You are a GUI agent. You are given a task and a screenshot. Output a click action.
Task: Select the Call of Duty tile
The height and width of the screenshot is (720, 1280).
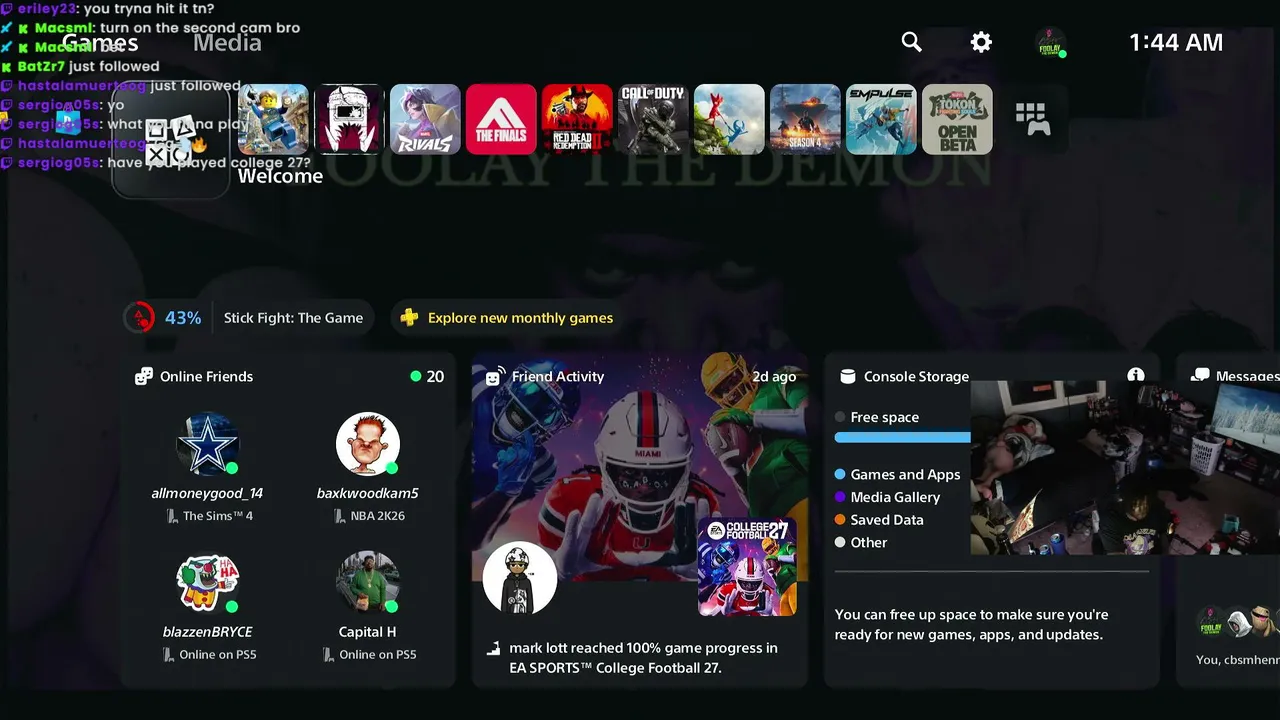click(653, 119)
